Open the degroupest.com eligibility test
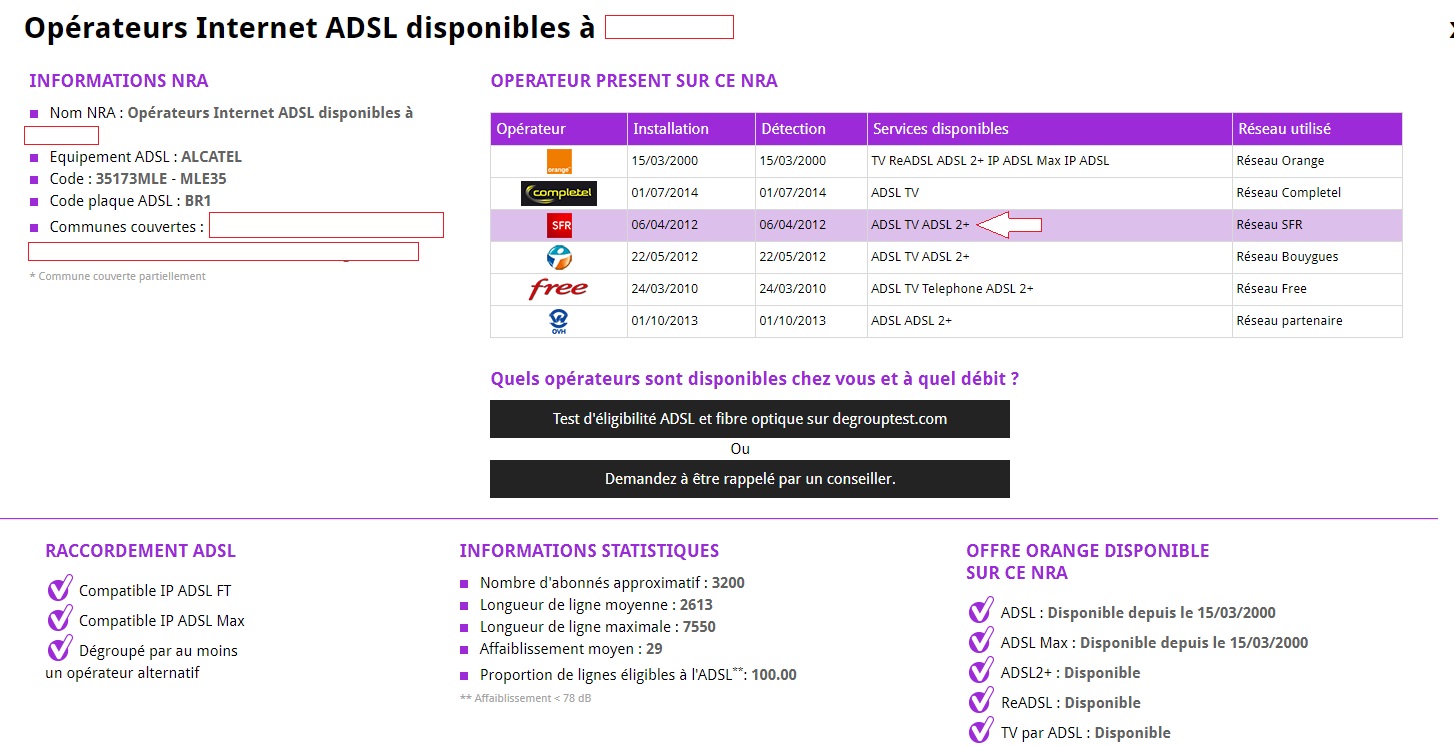Screen dimensions: 1454x746 pyautogui.click(x=749, y=418)
